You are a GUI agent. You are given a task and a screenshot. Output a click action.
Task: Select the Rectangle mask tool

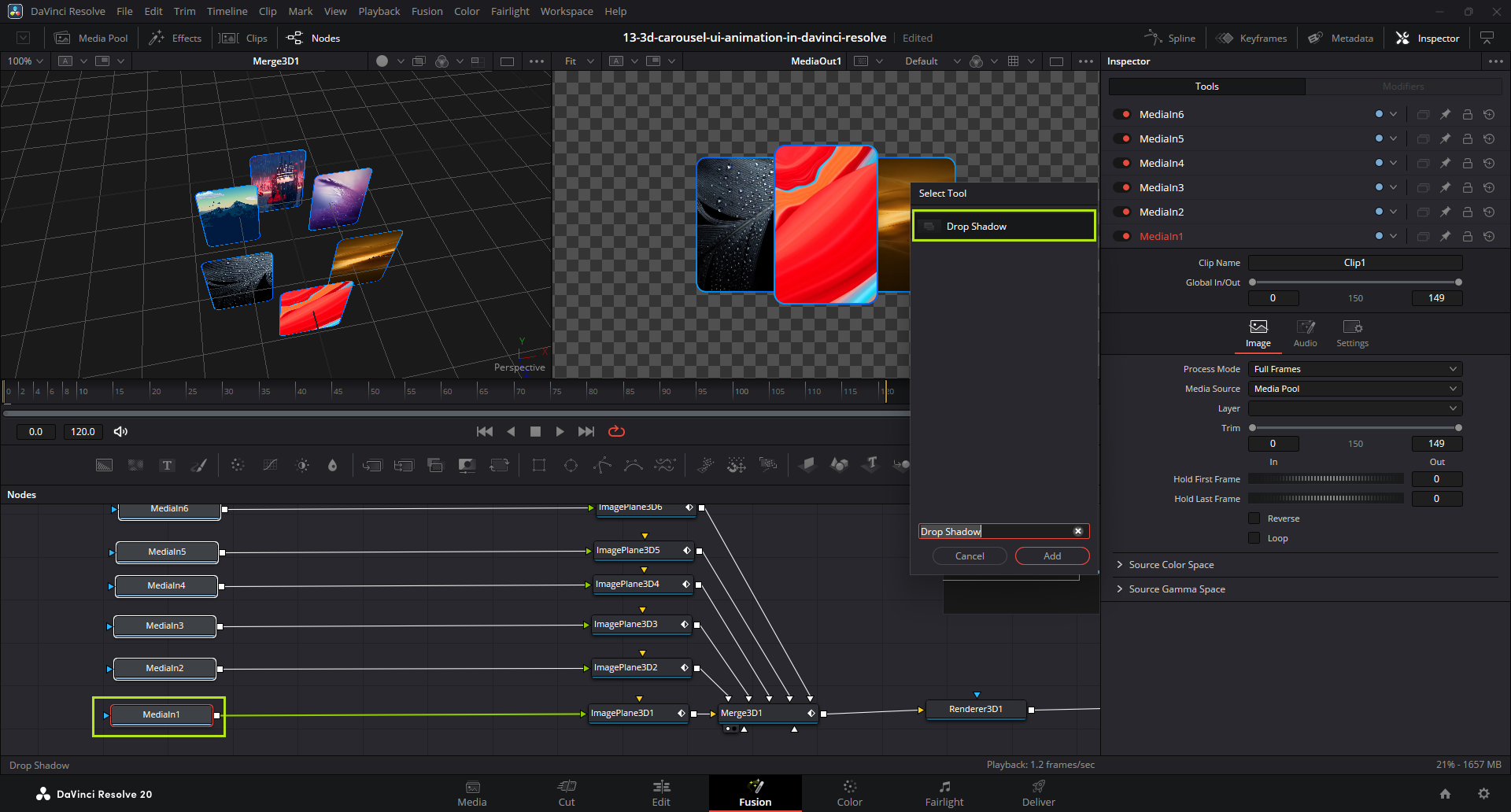pyautogui.click(x=539, y=466)
